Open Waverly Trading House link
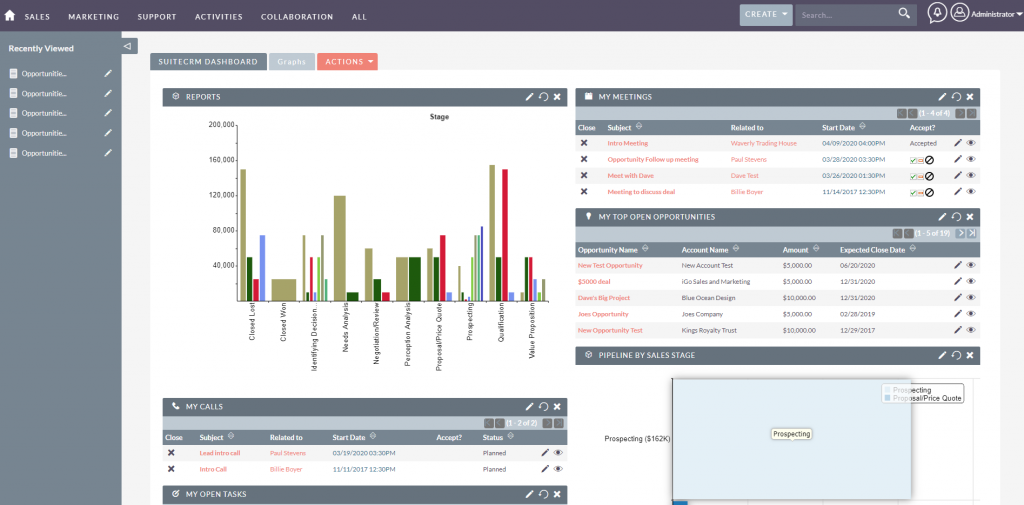Viewport: 1024px width, 505px height. [763, 143]
